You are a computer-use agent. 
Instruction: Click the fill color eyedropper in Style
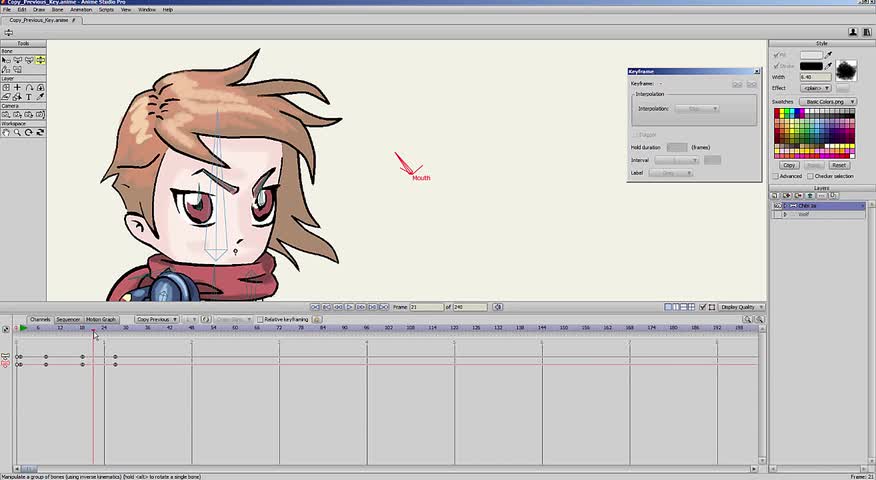(x=829, y=55)
